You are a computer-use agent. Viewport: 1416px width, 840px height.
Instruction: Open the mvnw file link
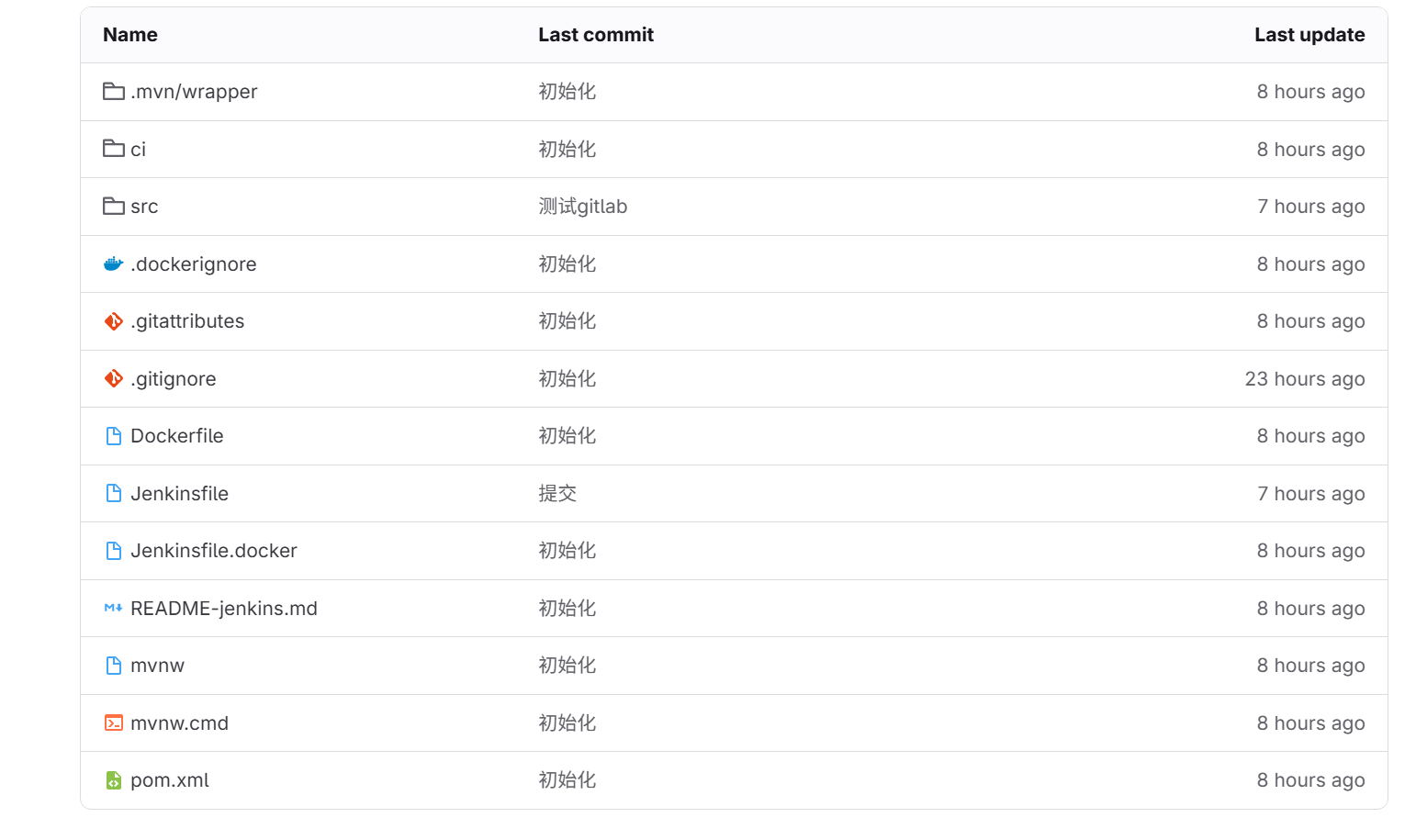(x=157, y=666)
